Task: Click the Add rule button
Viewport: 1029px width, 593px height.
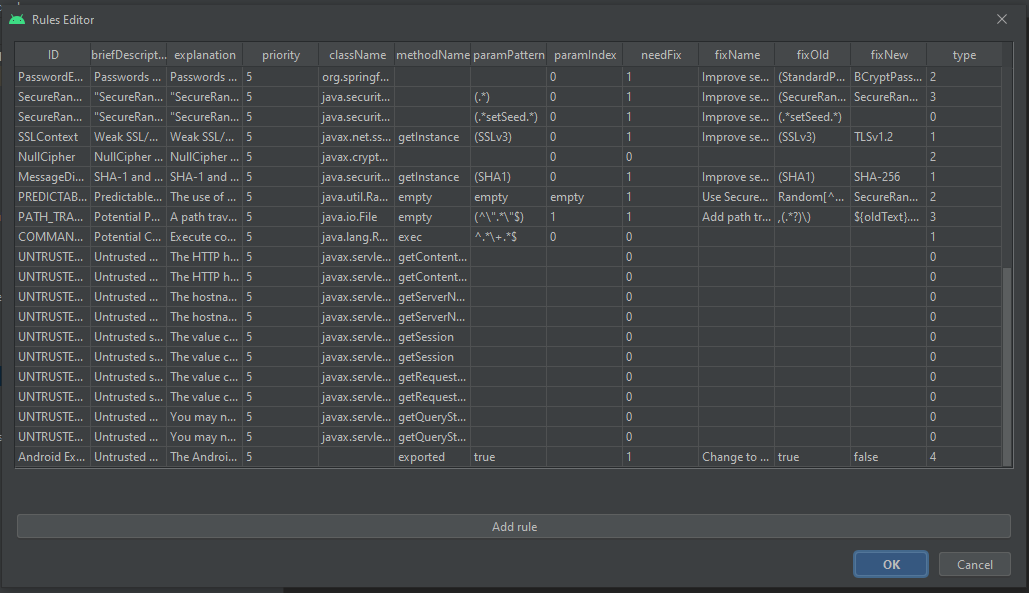Action: (x=514, y=527)
